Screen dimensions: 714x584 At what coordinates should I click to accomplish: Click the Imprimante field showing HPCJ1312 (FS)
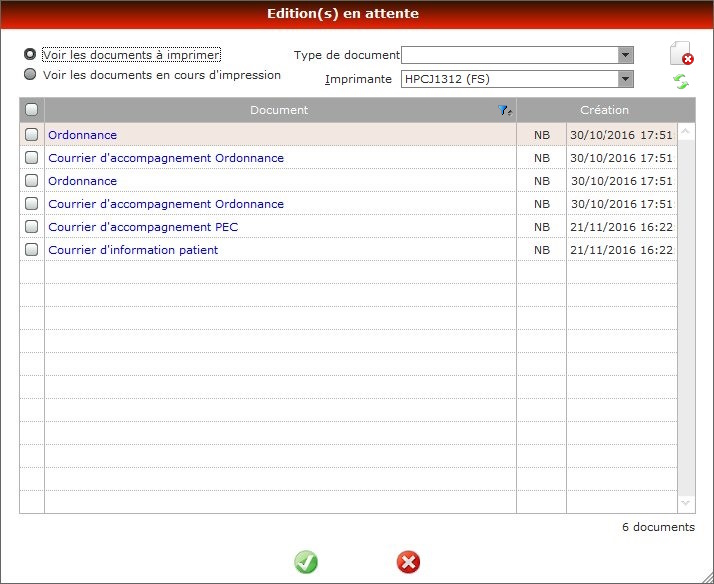(510, 79)
